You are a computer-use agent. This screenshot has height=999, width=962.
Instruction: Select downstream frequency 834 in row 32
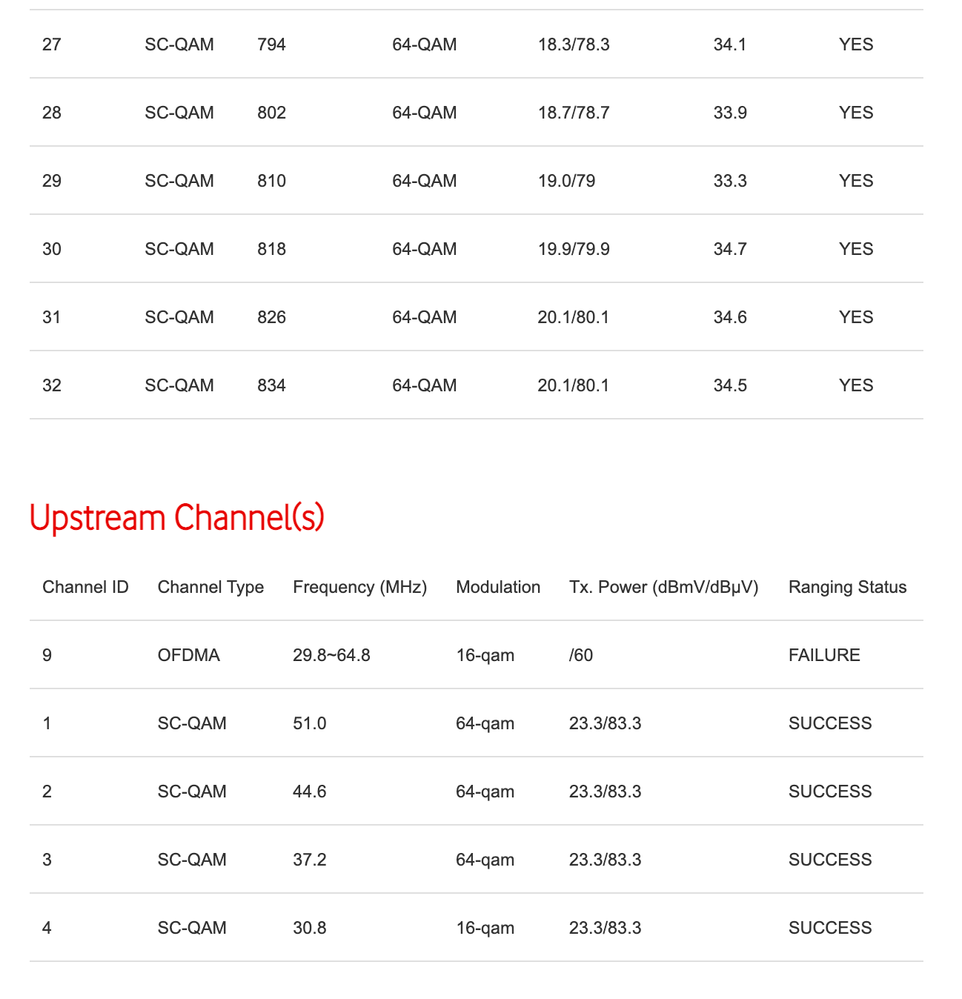271,385
